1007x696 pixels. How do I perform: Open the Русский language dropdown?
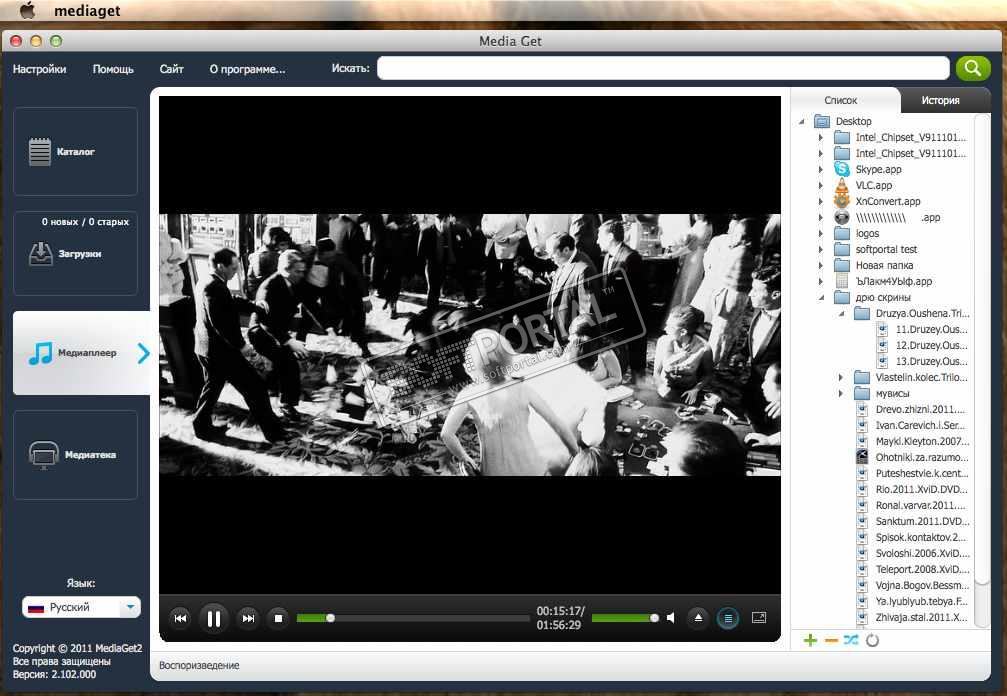[x=82, y=607]
